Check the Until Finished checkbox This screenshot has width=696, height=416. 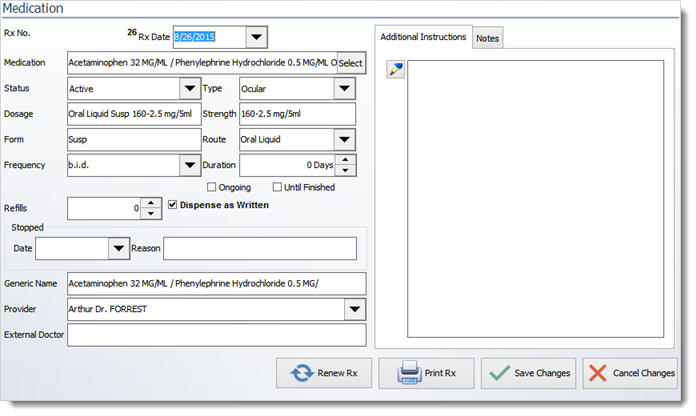click(277, 187)
